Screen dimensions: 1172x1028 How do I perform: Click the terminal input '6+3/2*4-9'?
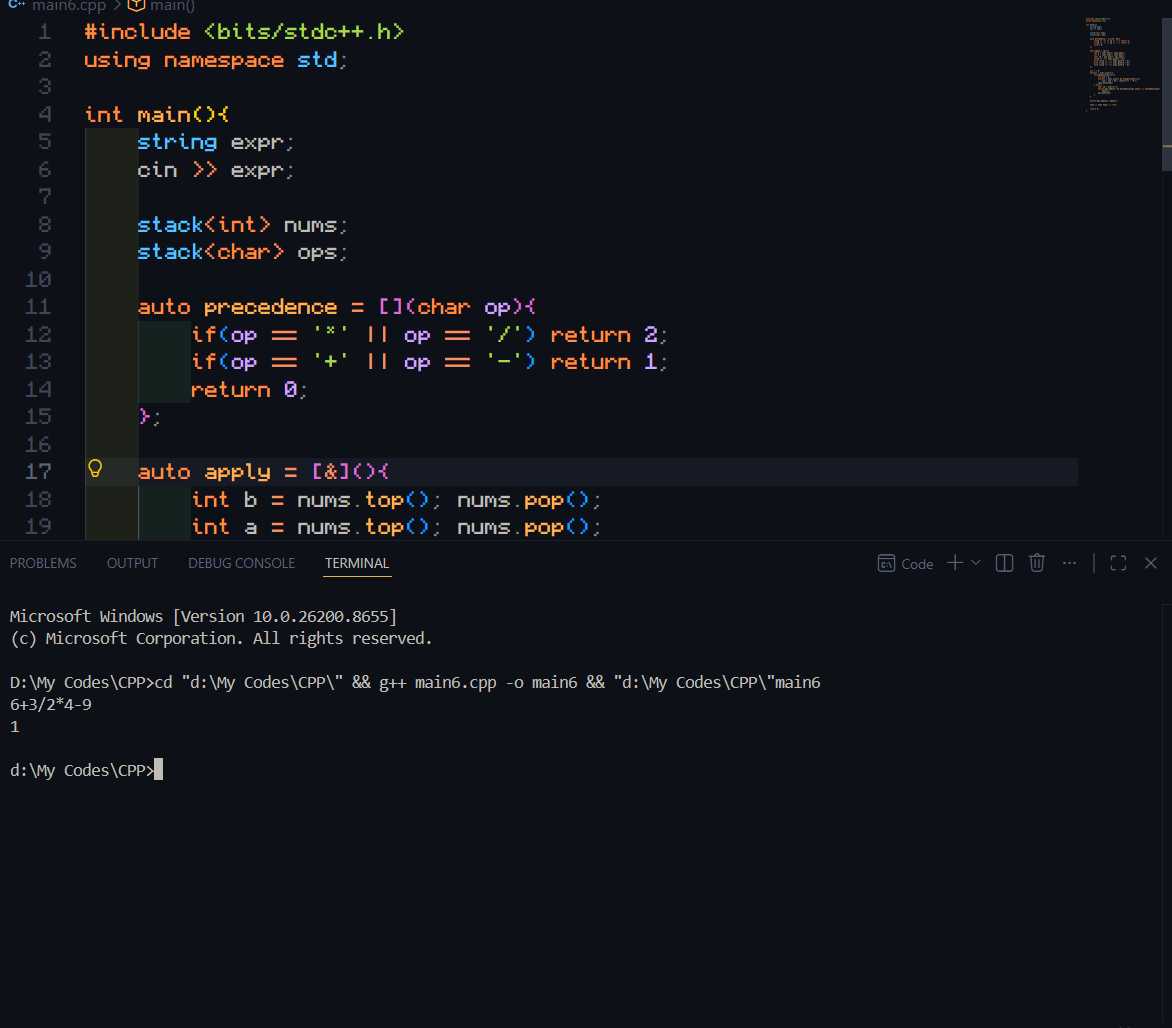point(51,704)
